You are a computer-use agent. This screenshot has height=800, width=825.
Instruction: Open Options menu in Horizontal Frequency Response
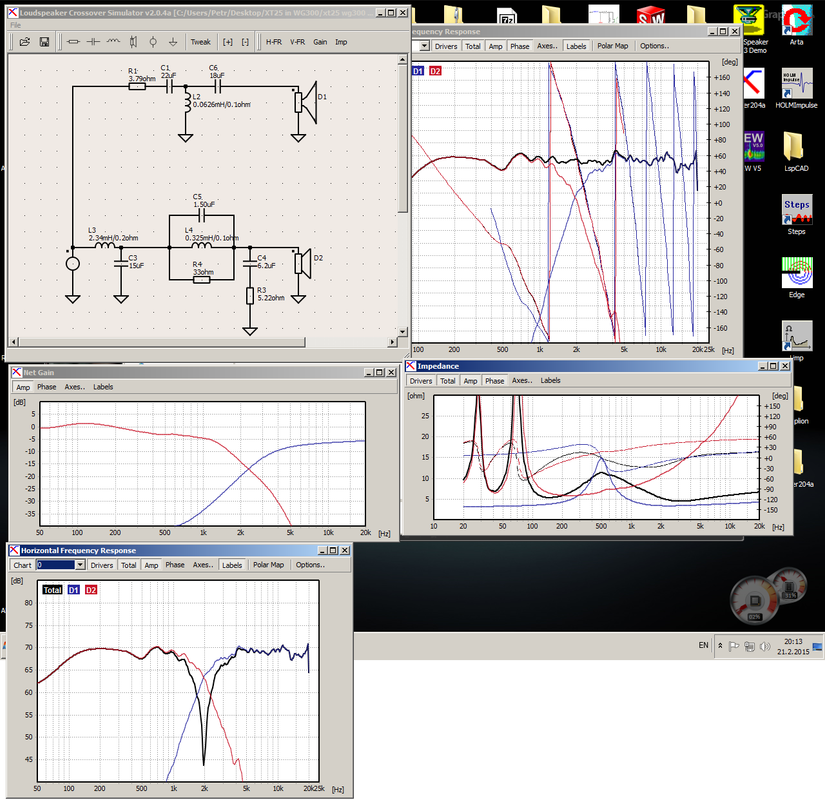pyautogui.click(x=310, y=565)
